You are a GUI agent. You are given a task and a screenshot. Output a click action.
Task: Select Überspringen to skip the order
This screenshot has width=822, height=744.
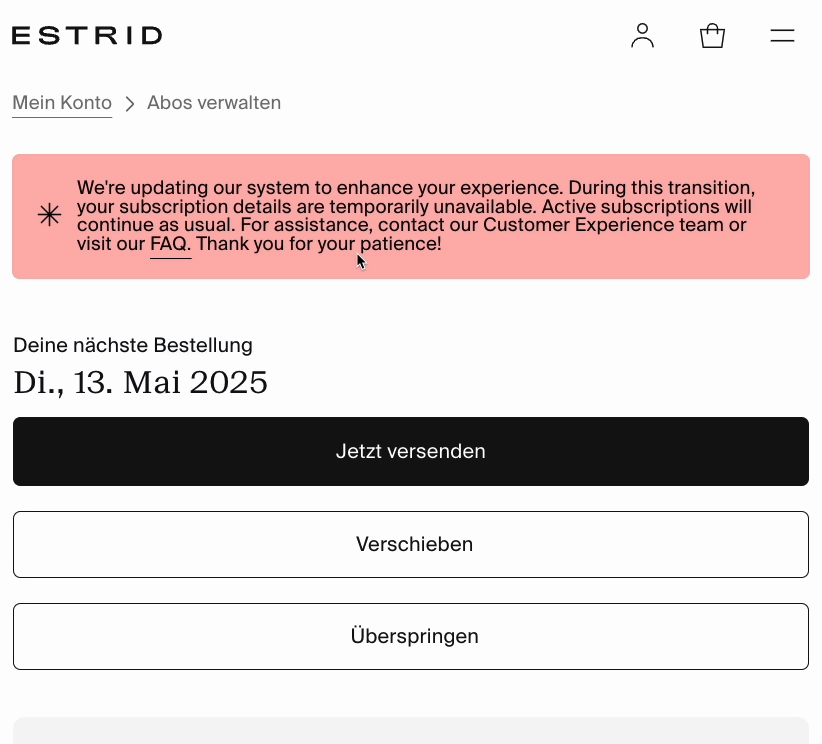[x=411, y=636]
